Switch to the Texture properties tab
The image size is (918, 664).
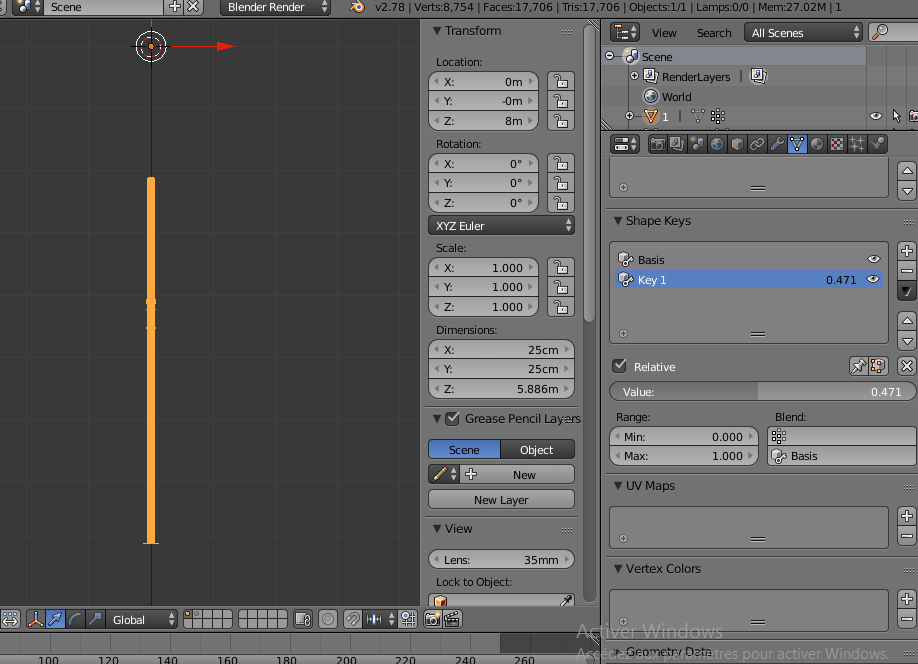(835, 143)
